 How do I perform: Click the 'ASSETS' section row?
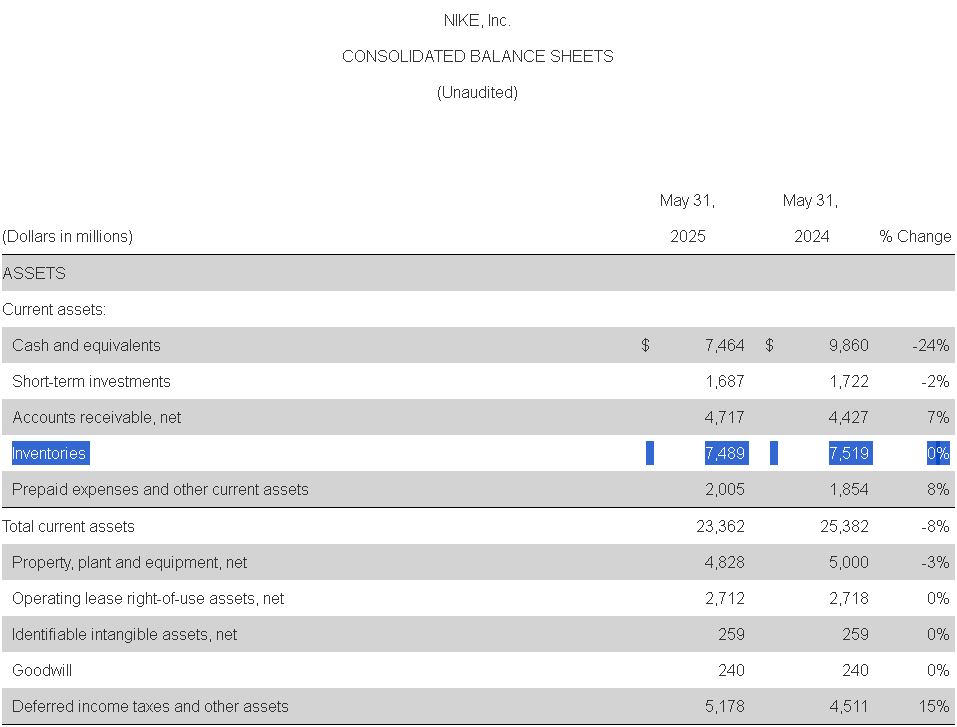pos(478,273)
